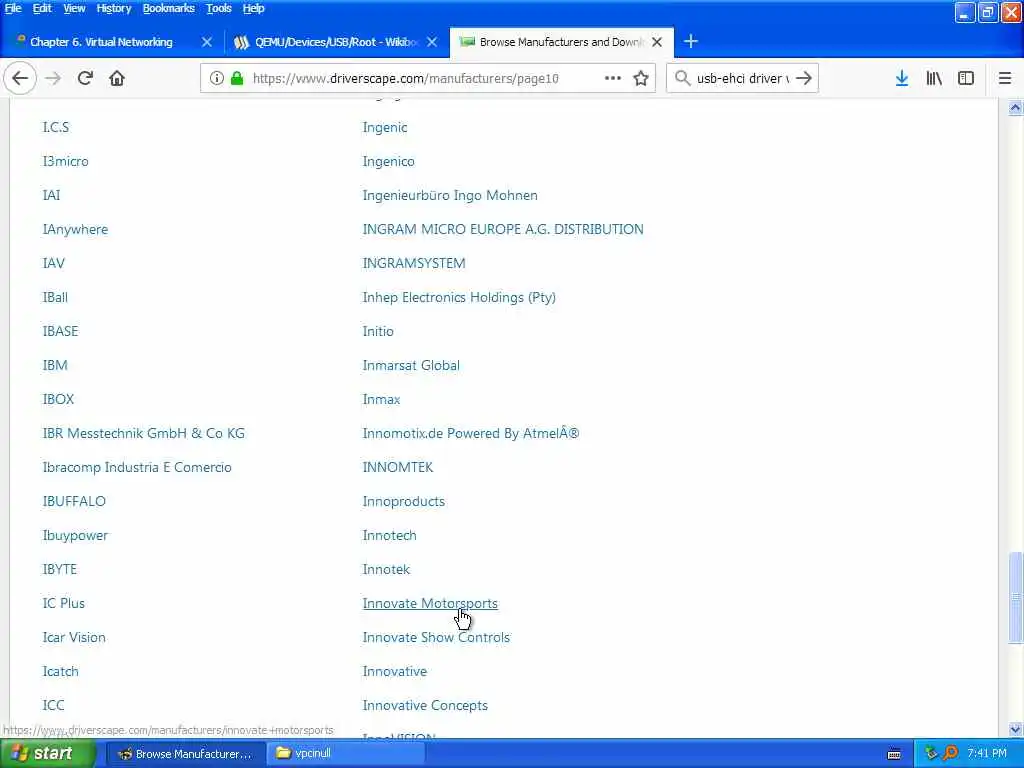The height and width of the screenshot is (768, 1024).
Task: Open the Help menu
Action: click(253, 8)
